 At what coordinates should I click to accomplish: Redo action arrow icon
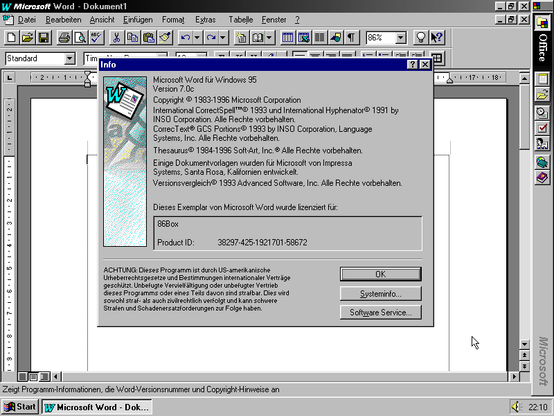(x=211, y=37)
